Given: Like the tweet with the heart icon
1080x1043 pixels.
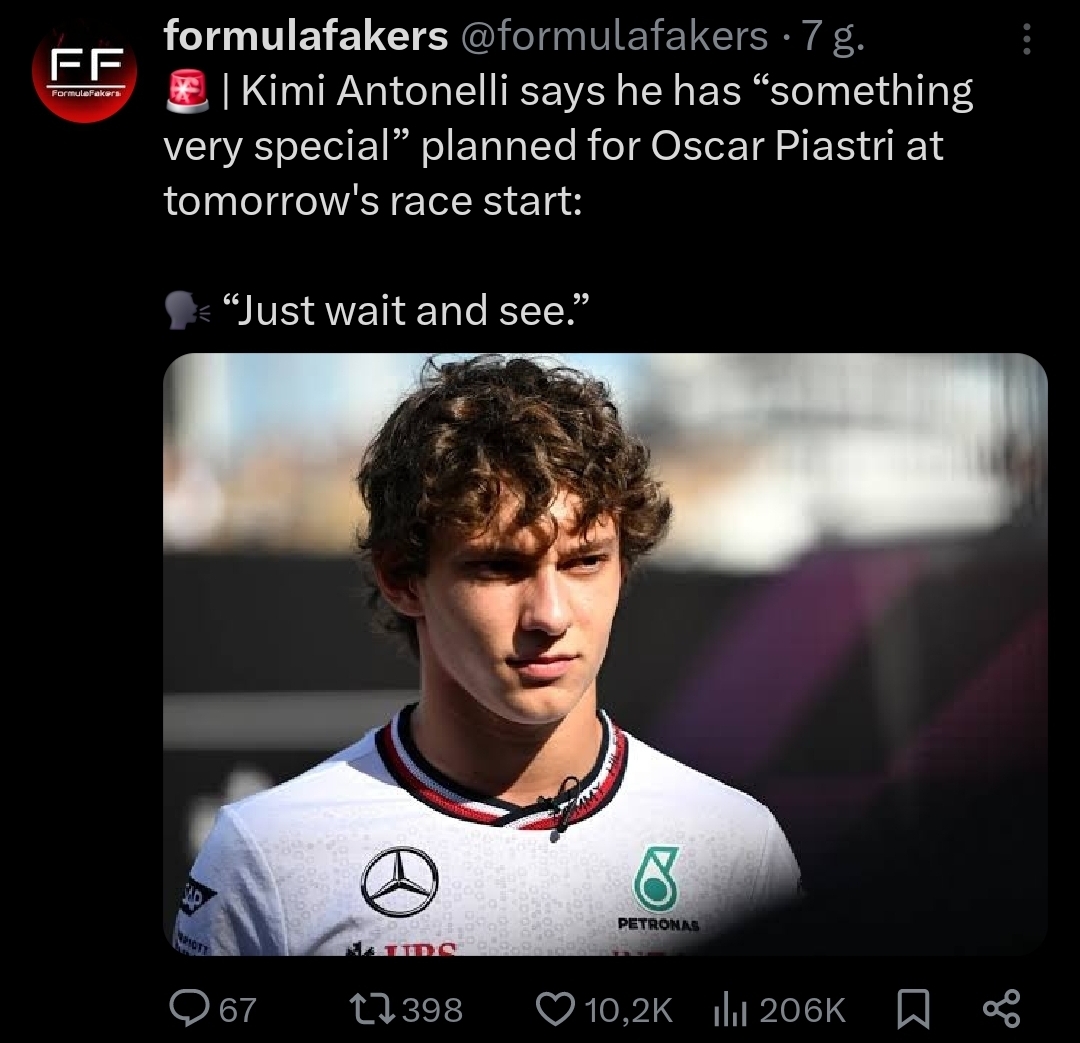Looking at the screenshot, I should click(x=555, y=1009).
